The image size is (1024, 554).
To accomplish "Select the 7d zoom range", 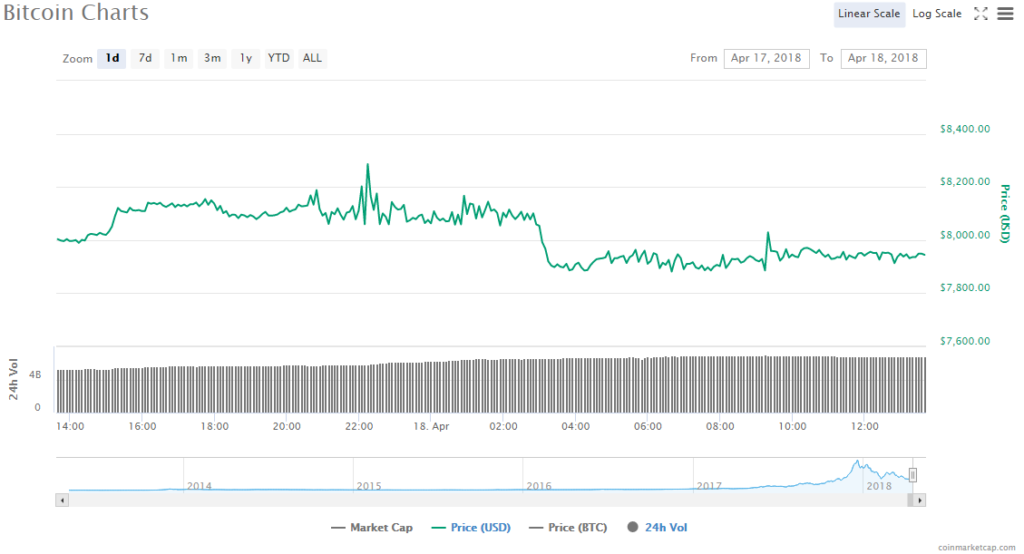I will 145,58.
